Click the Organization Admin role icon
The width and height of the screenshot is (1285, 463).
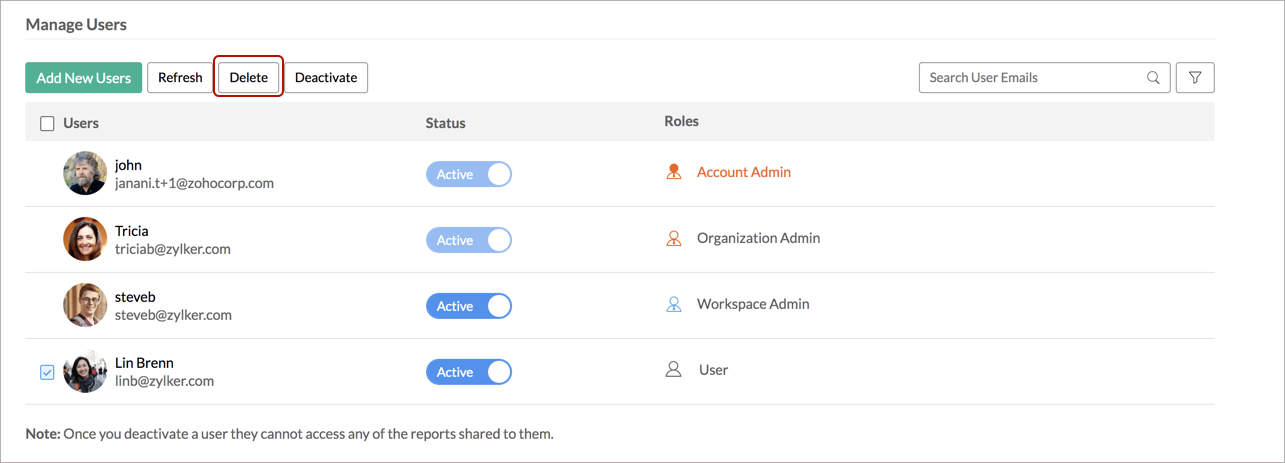click(673, 238)
